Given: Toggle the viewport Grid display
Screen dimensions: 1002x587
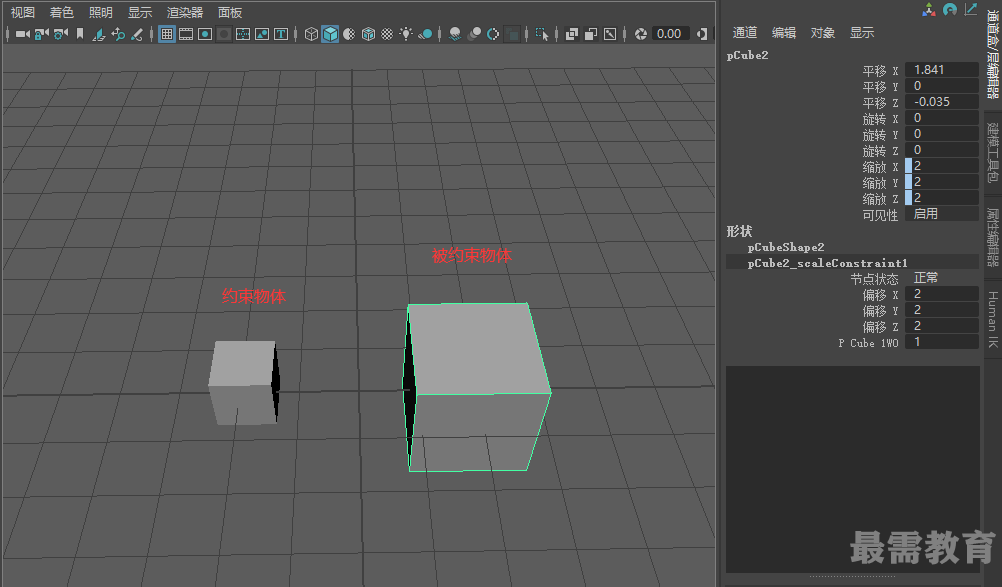Looking at the screenshot, I should point(167,34).
